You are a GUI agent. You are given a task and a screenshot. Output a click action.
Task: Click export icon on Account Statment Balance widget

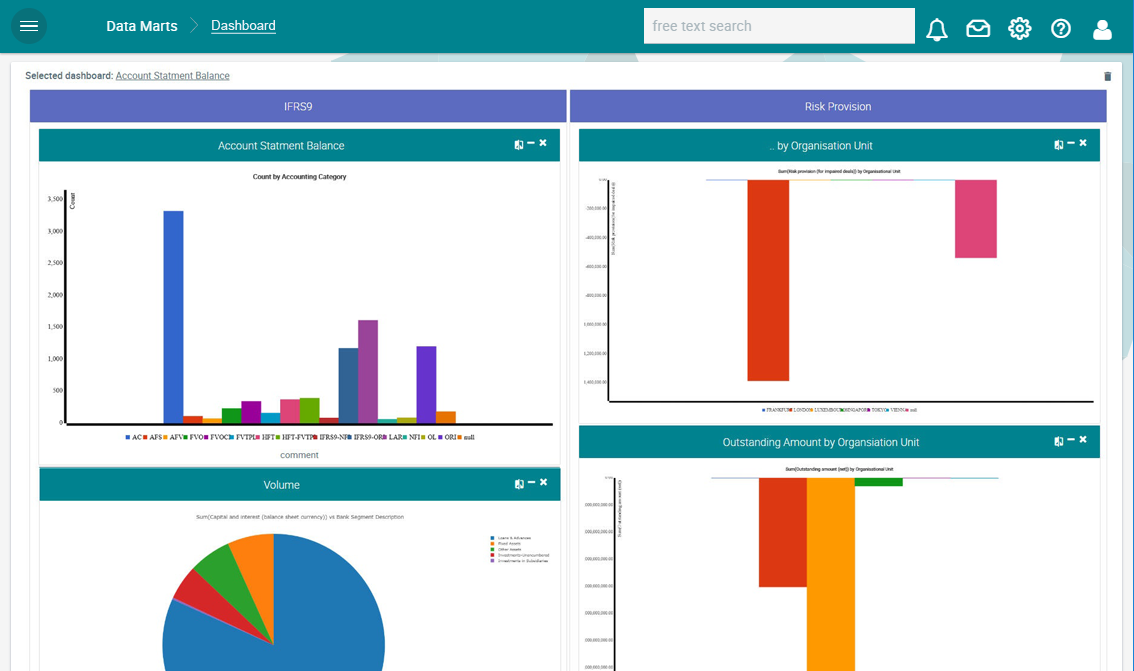[x=519, y=145]
